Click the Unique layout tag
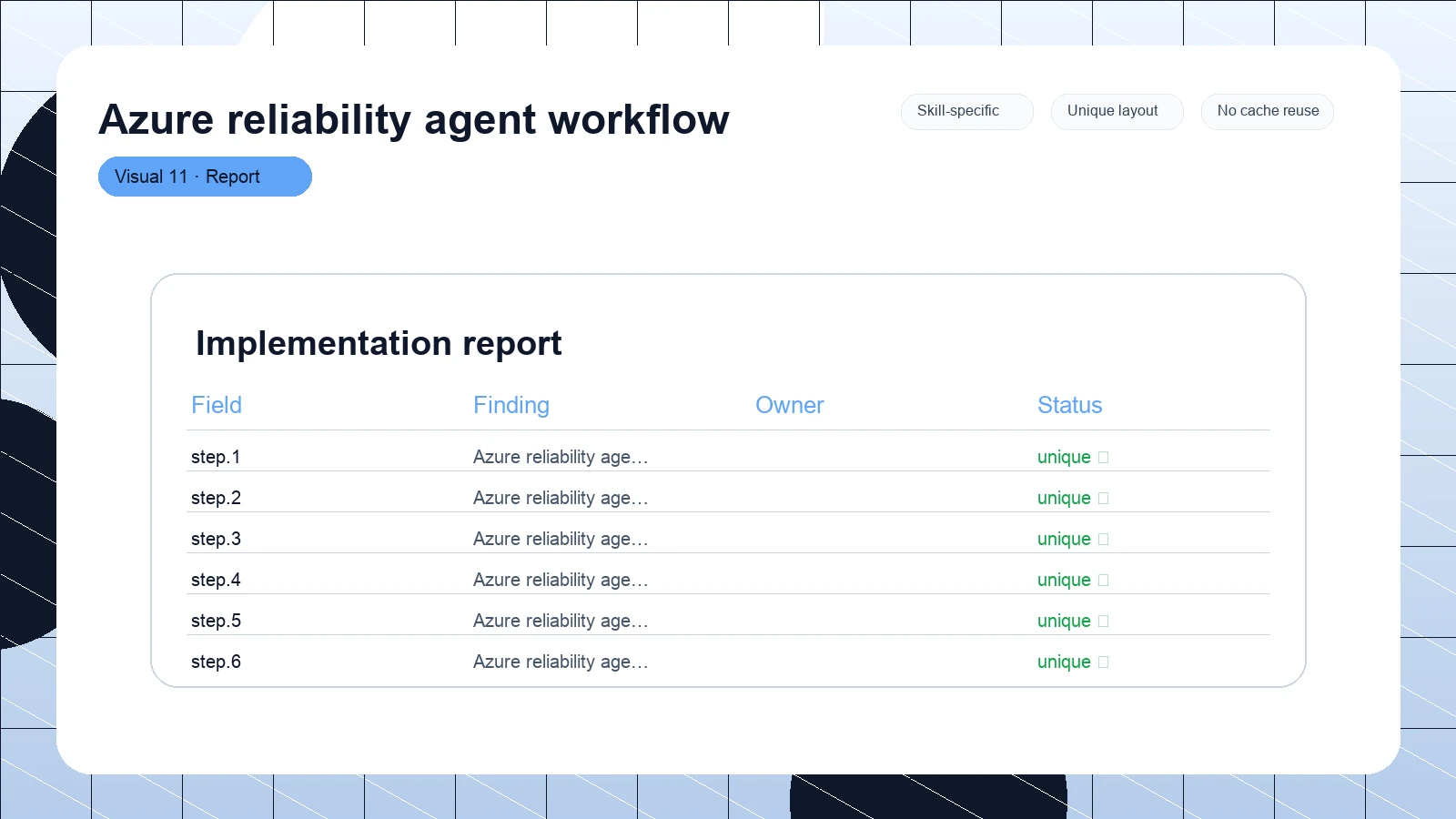1456x819 pixels. [x=1117, y=111]
